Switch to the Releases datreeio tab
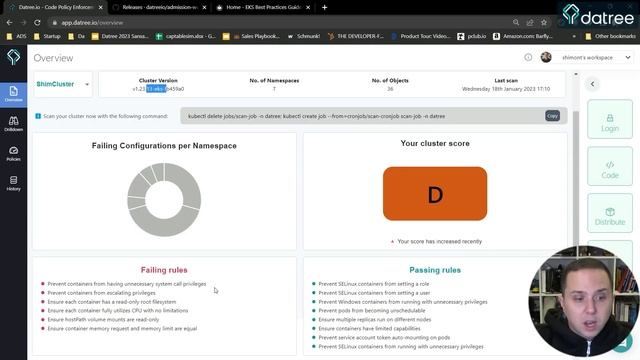The width and height of the screenshot is (640, 360). click(x=159, y=7)
